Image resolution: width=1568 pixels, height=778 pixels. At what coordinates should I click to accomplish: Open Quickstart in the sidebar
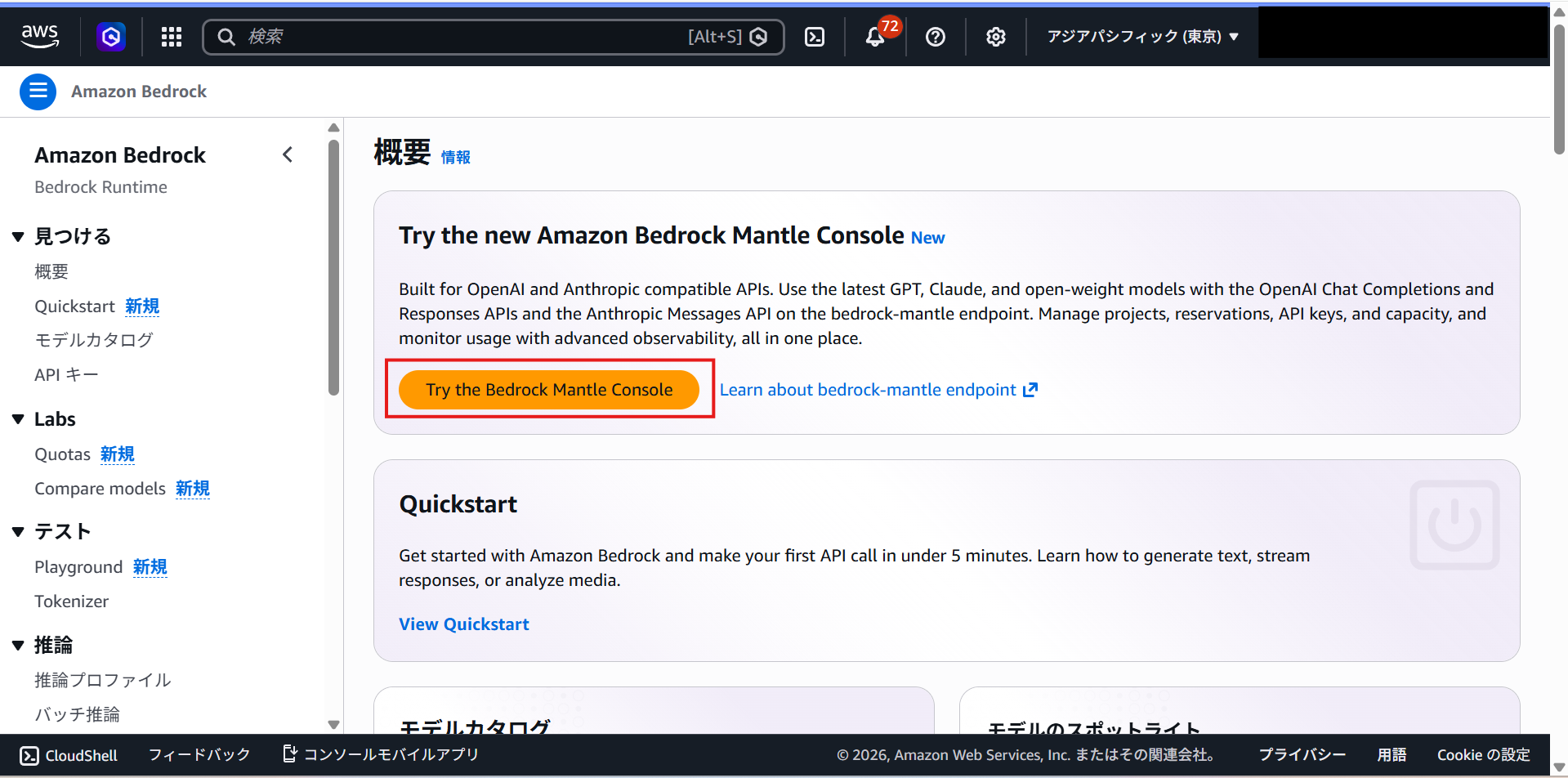tap(74, 306)
